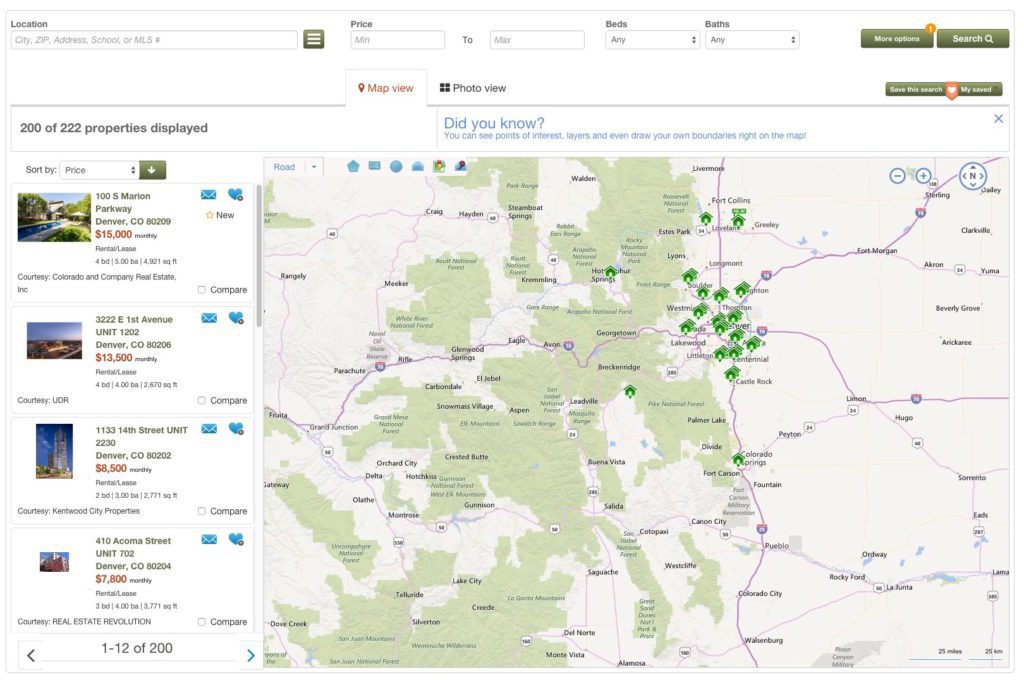Switch to Photo view tab

click(x=473, y=88)
